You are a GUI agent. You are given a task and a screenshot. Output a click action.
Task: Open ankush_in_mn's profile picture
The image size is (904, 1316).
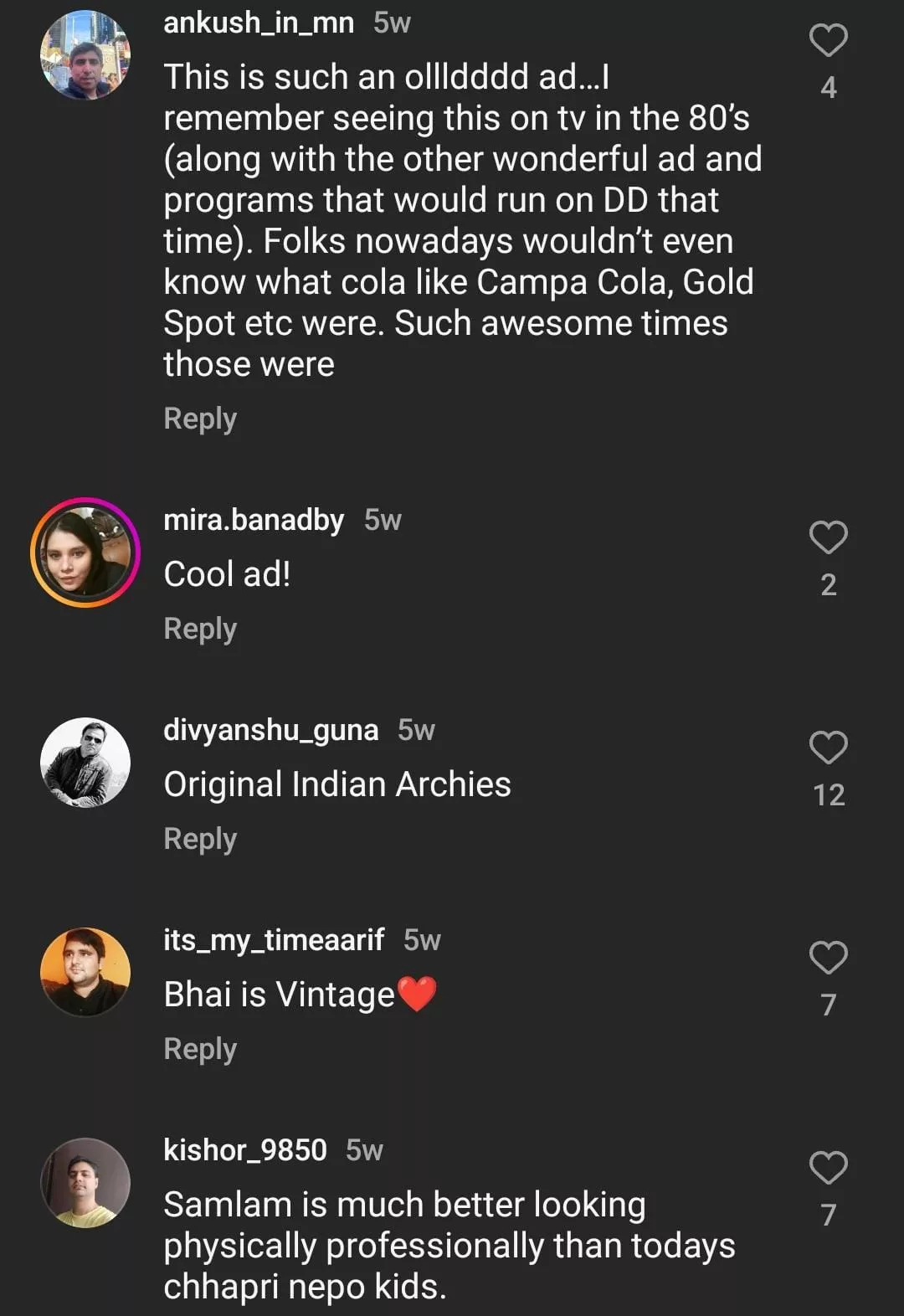85,55
